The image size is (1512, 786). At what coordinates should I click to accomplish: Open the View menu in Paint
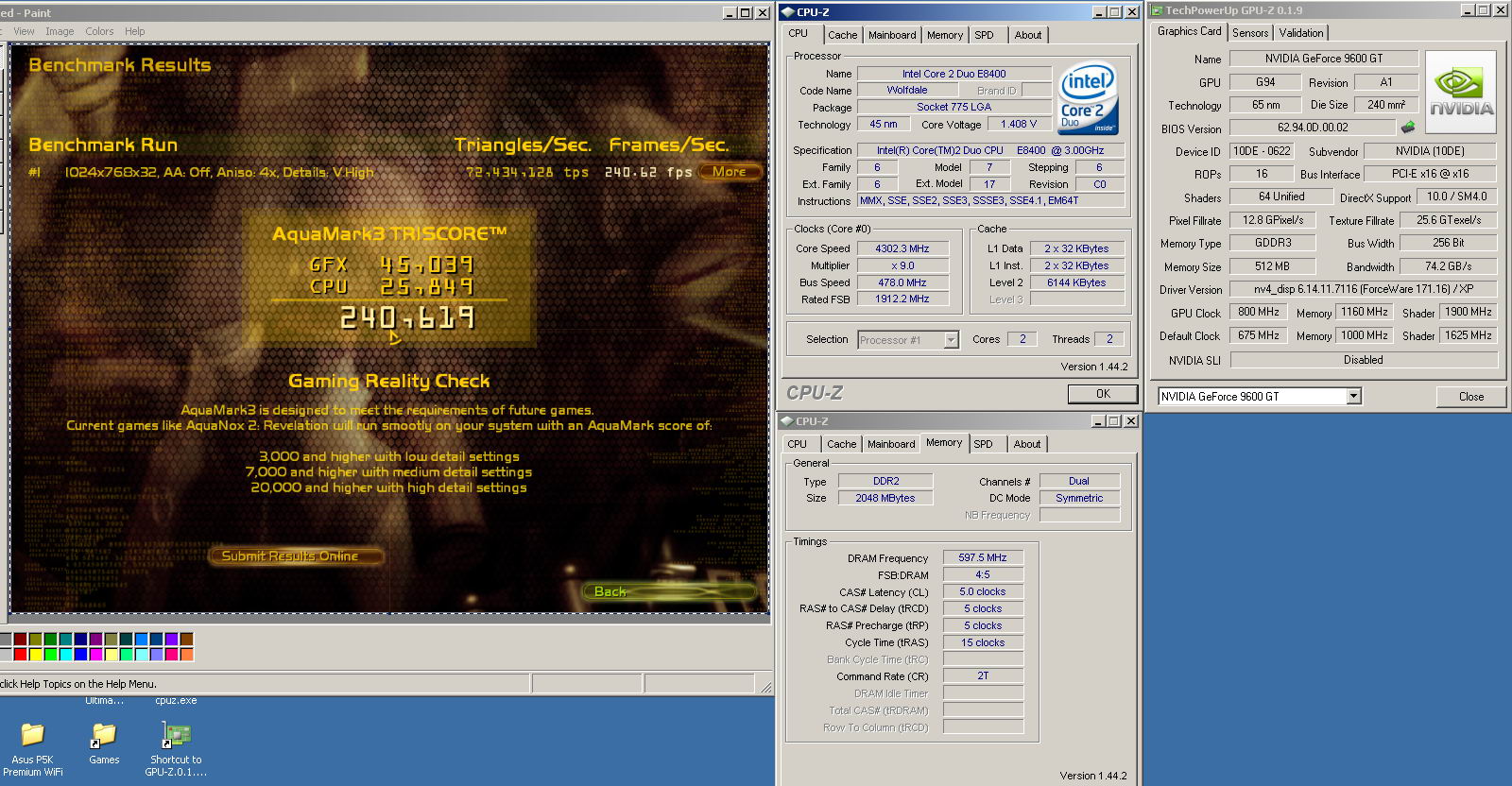pyautogui.click(x=24, y=31)
